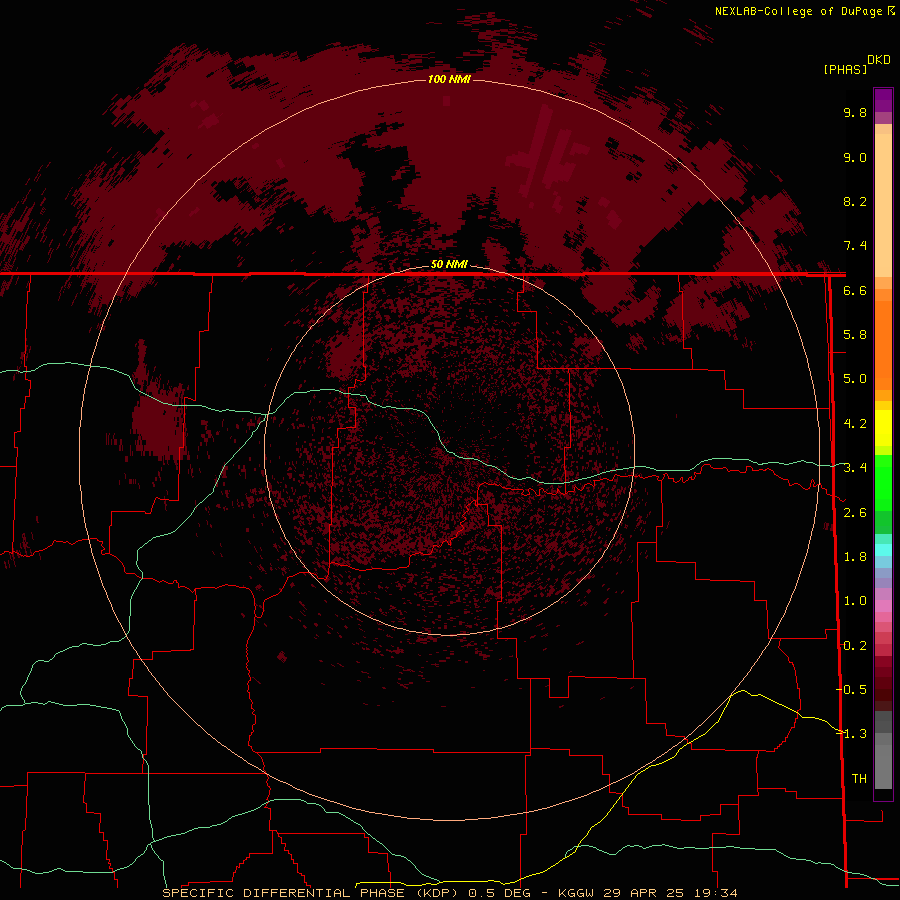Click the -1.3 color scale value
The image size is (900, 900).
click(851, 734)
